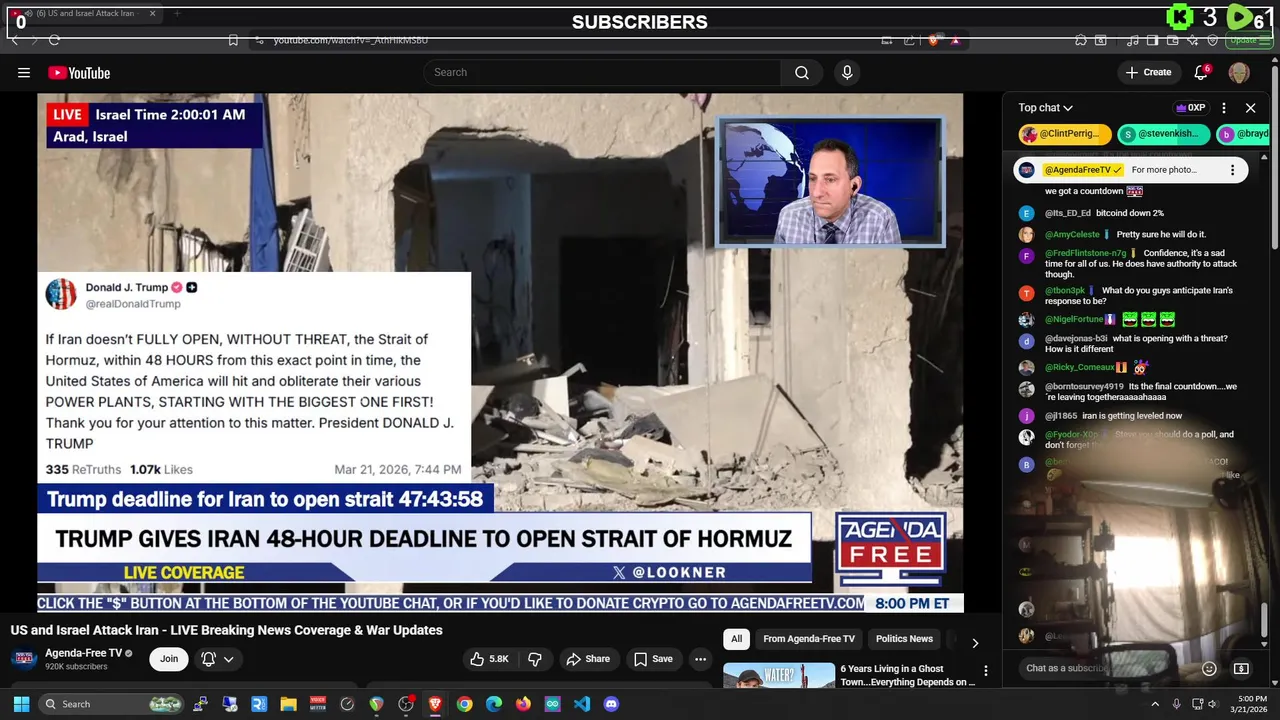Click @borntosurvey4919 chat message

pos(1130,392)
